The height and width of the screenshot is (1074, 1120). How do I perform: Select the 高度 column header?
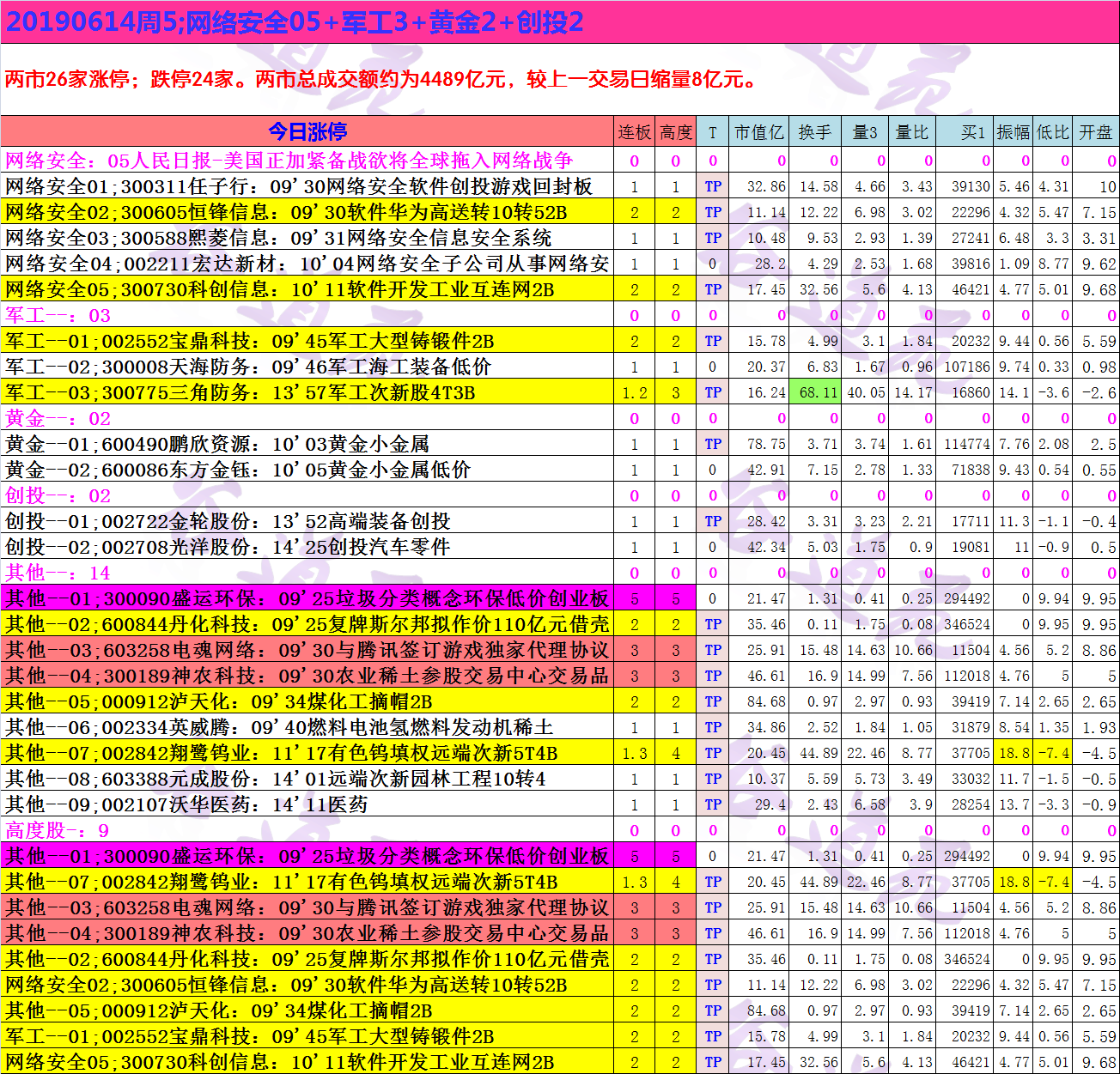point(676,131)
